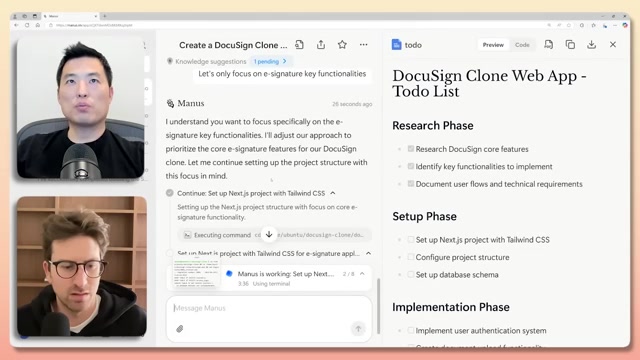Image resolution: width=640 pixels, height=360 pixels.
Task: Click the chat panel scrollbar
Action: (378, 306)
